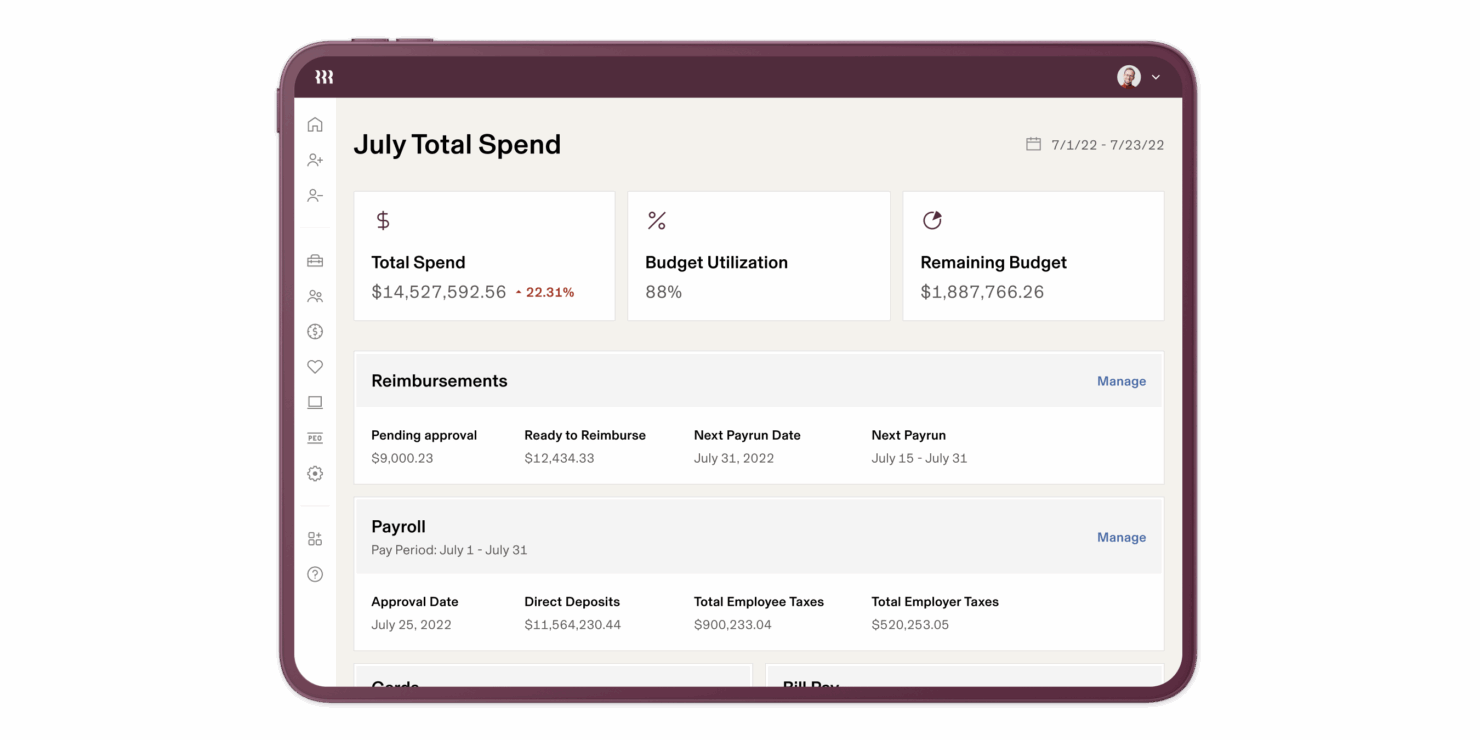Open the date range picker 7/1/22 - 7/23/22
This screenshot has width=1480, height=740.
1096,145
